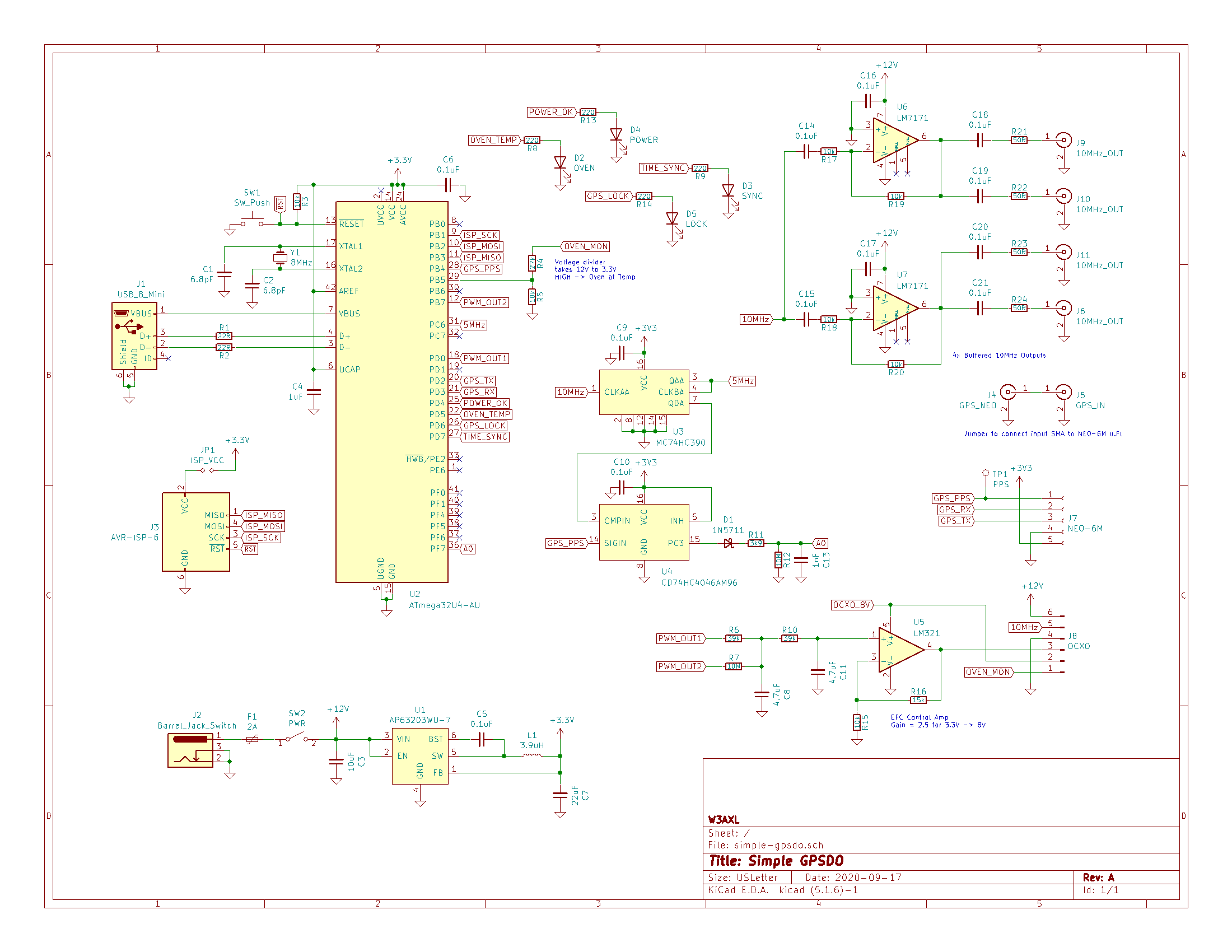The width and height of the screenshot is (1232, 952).
Task: Click the U4 CD74HC4046AM96 PLL block
Action: tap(643, 532)
